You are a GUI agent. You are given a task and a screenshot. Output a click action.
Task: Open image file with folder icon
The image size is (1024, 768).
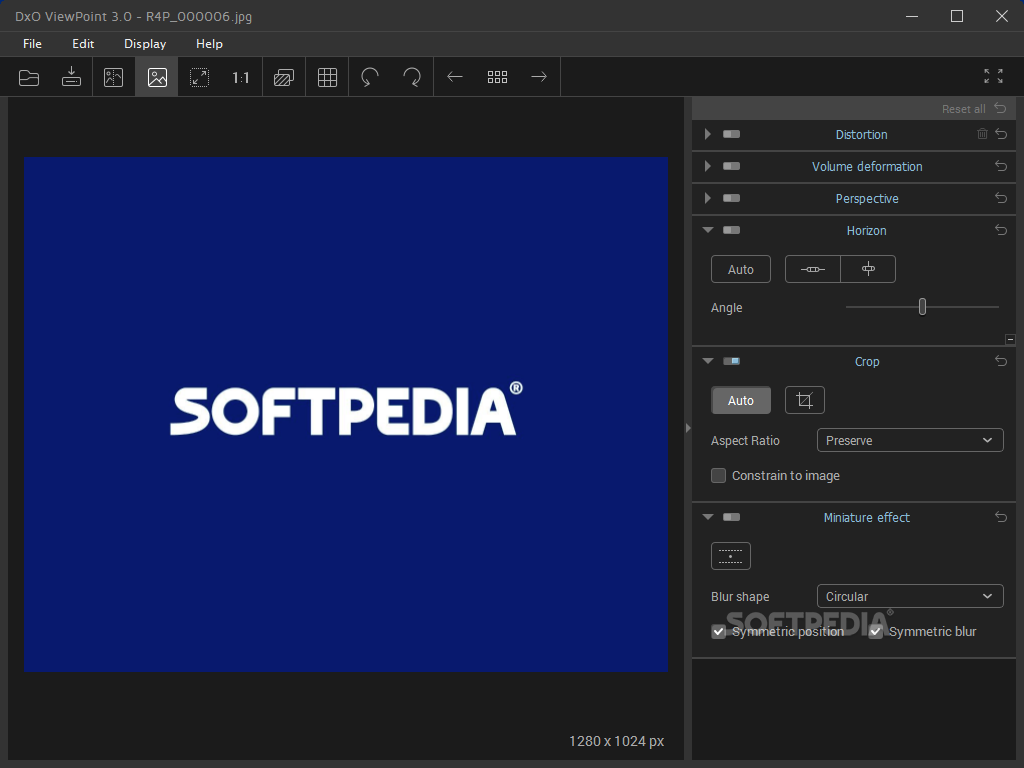[29, 77]
